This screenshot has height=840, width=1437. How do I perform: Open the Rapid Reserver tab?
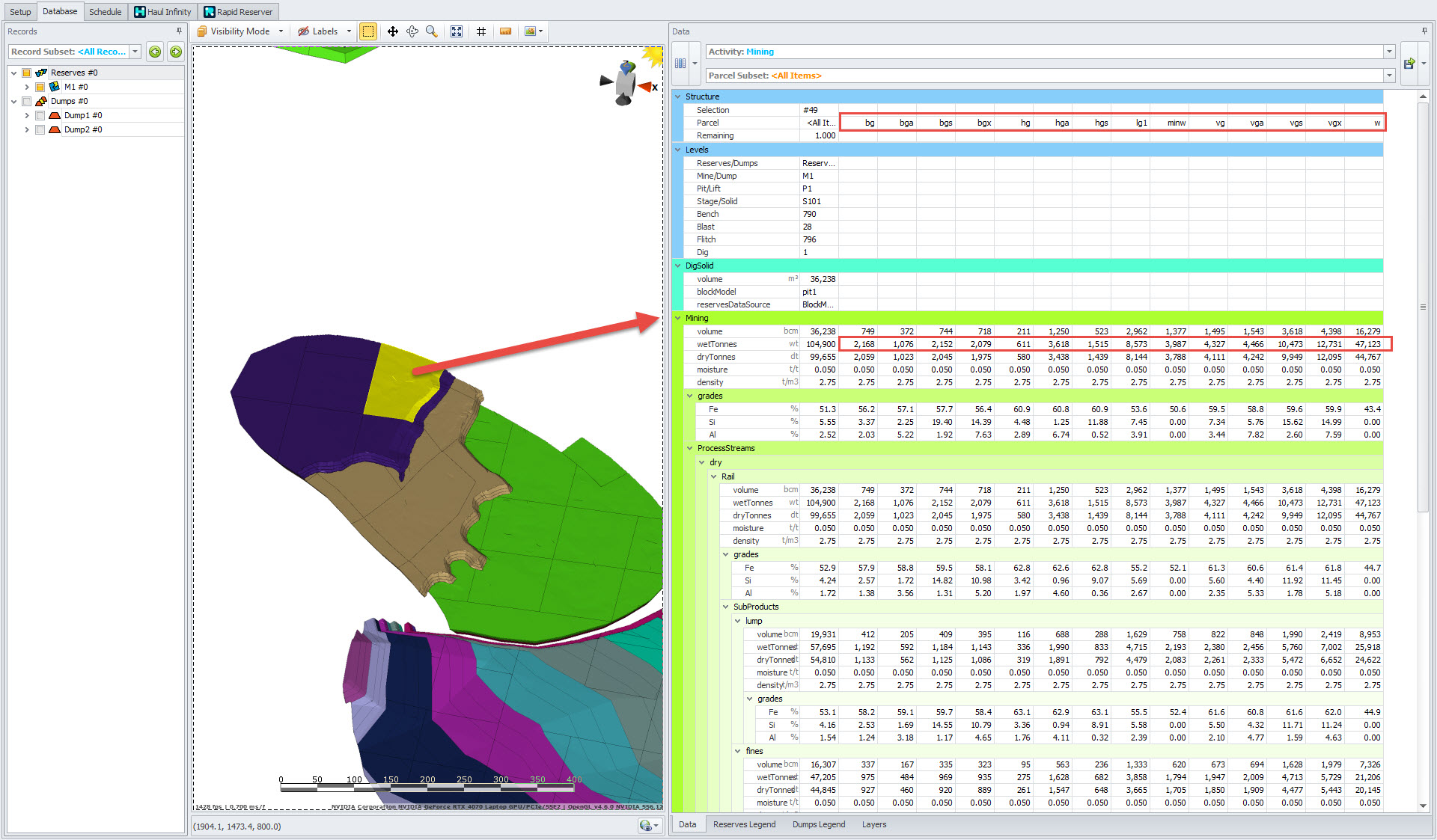[x=239, y=11]
